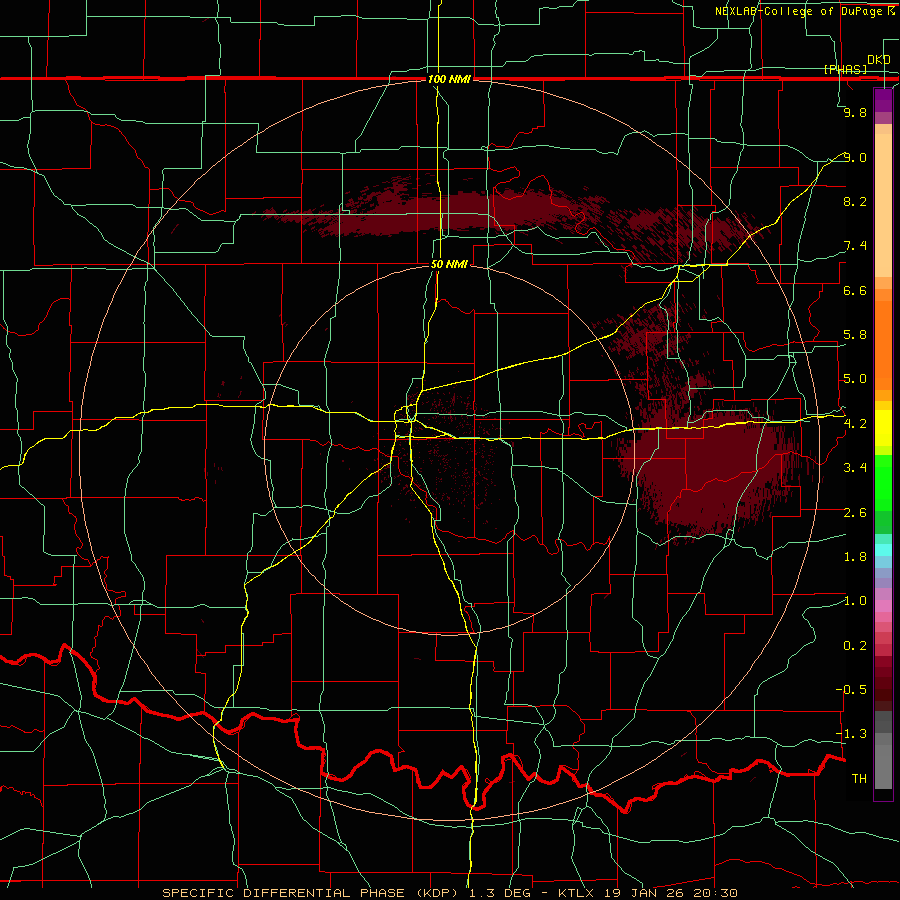Pick the cyan band of color bar
This screenshot has height=900, width=900.
coord(883,550)
